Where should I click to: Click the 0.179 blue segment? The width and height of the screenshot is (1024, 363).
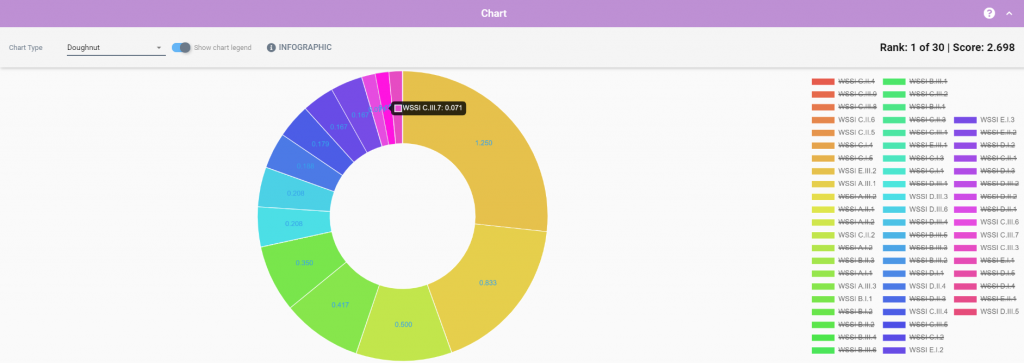point(321,144)
